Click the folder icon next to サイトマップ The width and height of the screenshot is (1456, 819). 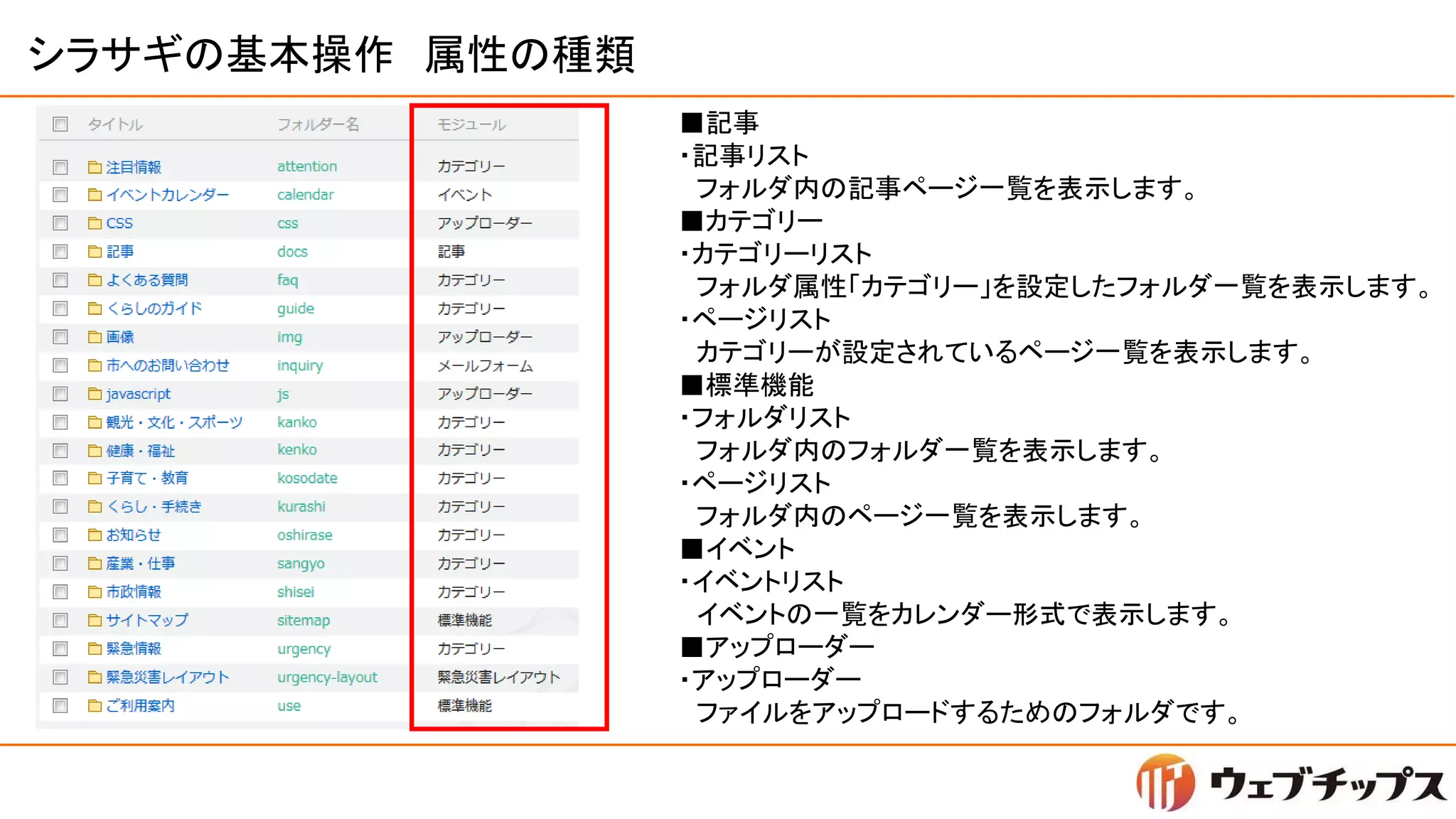coord(95,621)
